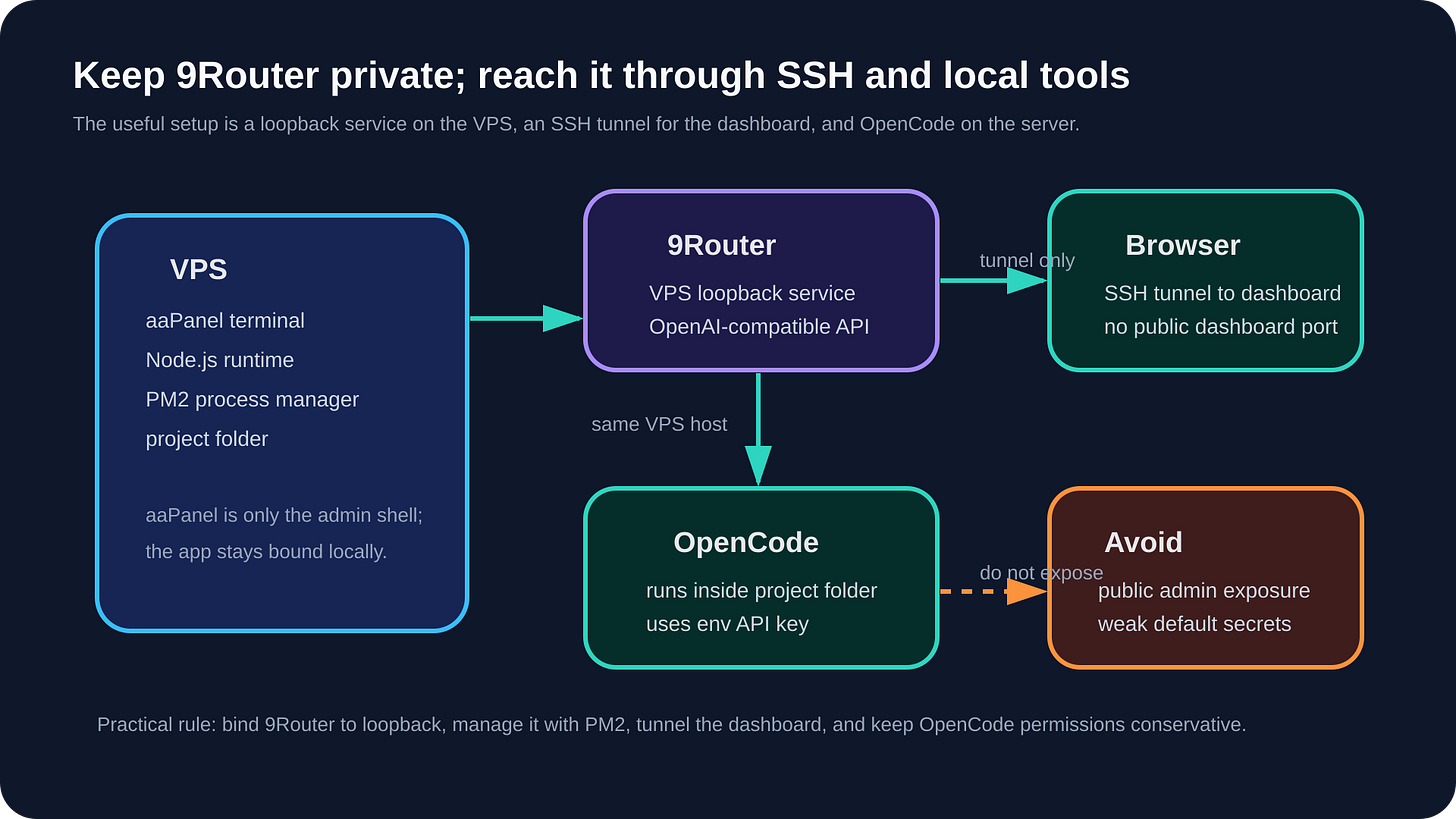Click 'uses env API key' text
The width and height of the screenshot is (1456, 819).
pyautogui.click(x=727, y=624)
